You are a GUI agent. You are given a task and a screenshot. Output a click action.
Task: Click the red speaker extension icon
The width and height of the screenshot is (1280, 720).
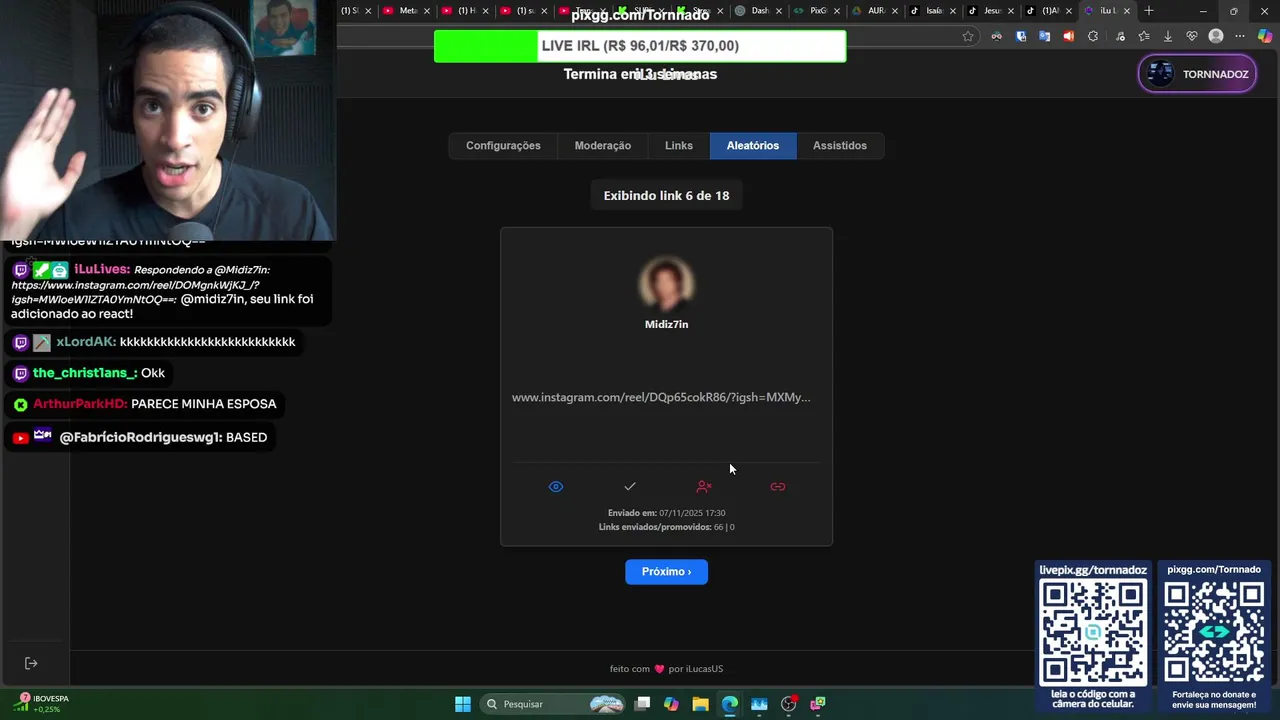pos(1068,36)
